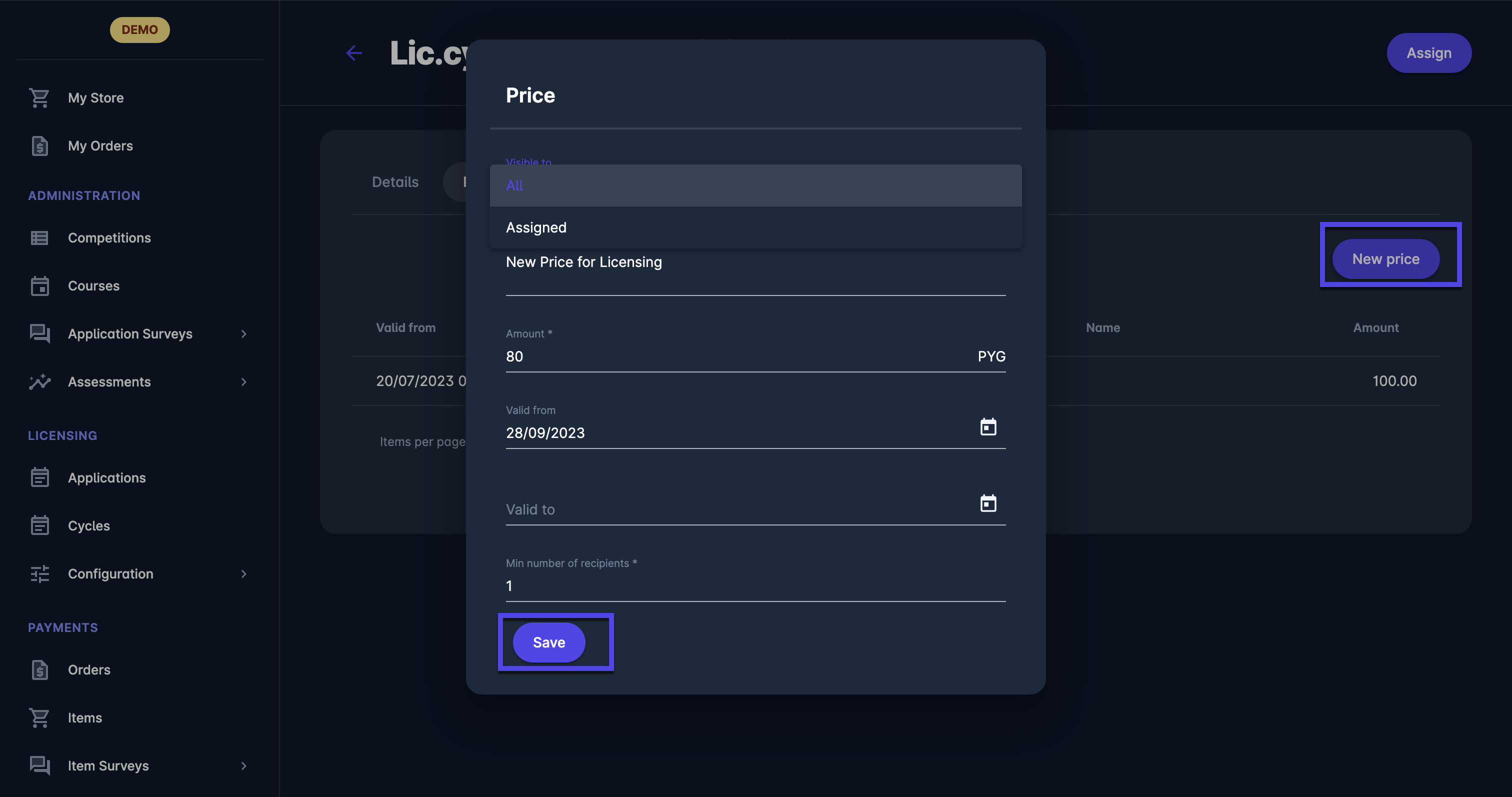Click the Cycles sidebar icon
The image size is (1512, 797).
(39, 526)
